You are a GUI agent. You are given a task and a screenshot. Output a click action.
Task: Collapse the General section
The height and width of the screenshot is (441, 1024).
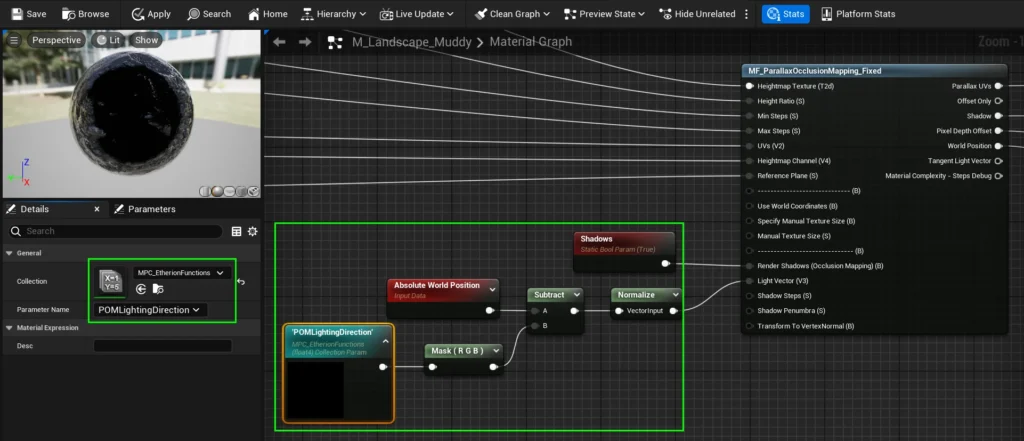click(x=9, y=253)
